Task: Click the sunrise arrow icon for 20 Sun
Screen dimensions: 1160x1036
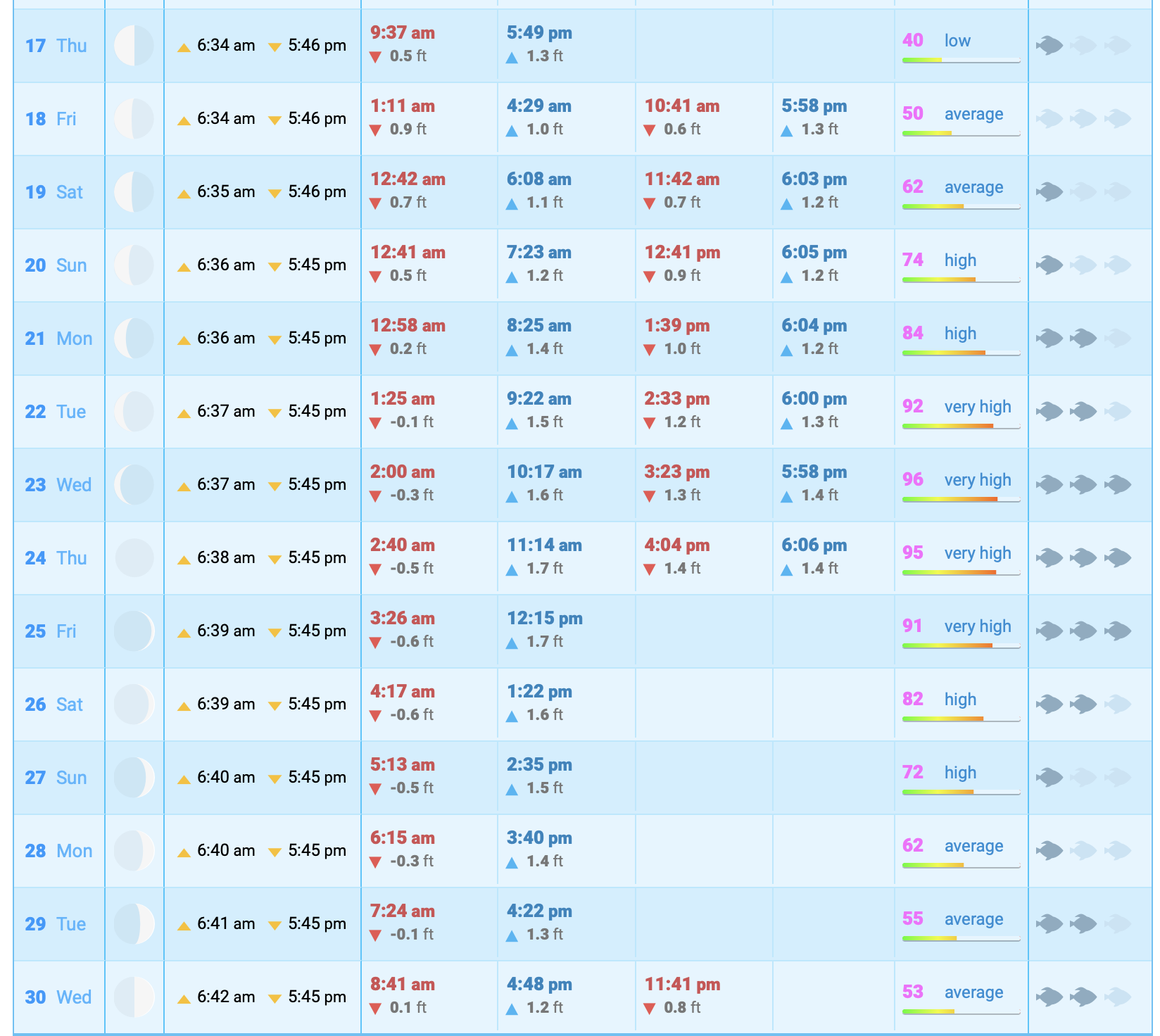Action: click(184, 267)
